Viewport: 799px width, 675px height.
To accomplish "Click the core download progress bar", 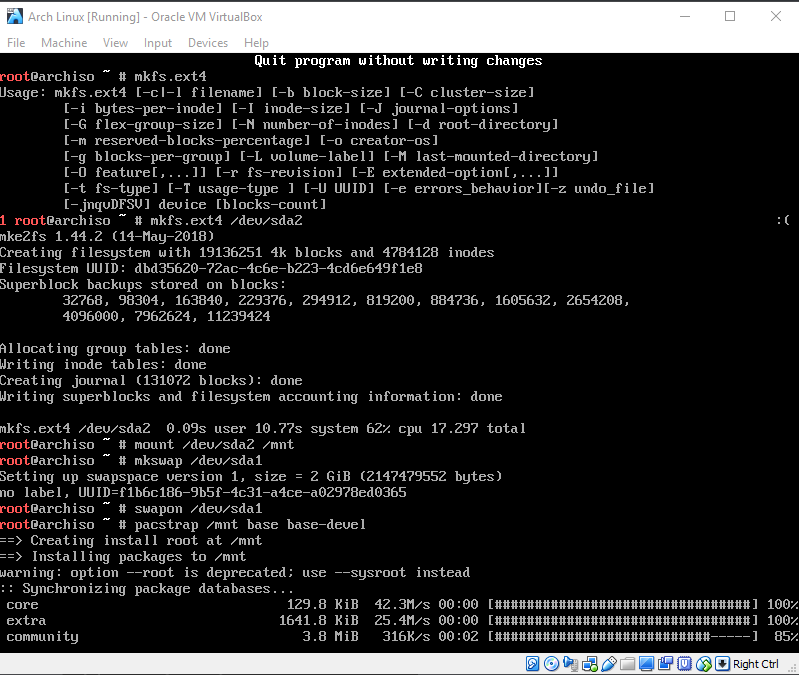I will [x=623, y=605].
